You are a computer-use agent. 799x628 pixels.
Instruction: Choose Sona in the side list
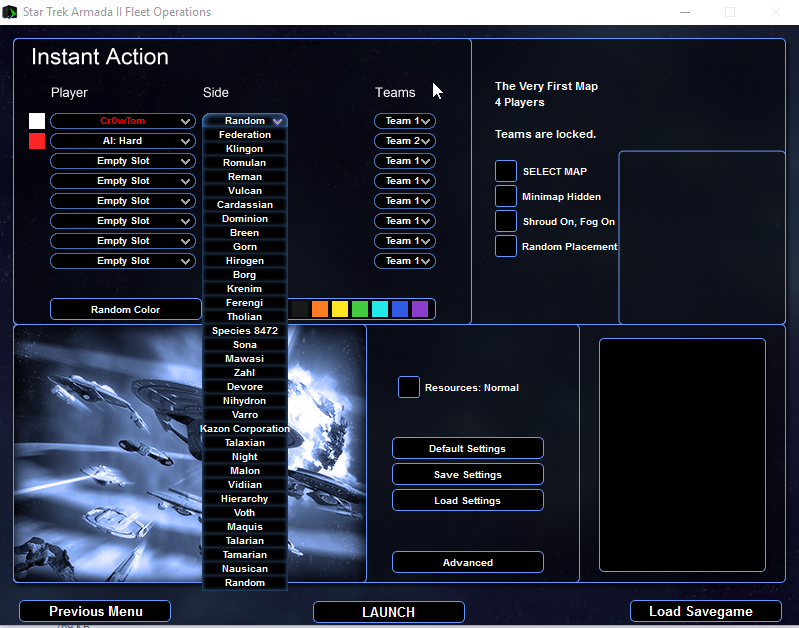point(245,345)
